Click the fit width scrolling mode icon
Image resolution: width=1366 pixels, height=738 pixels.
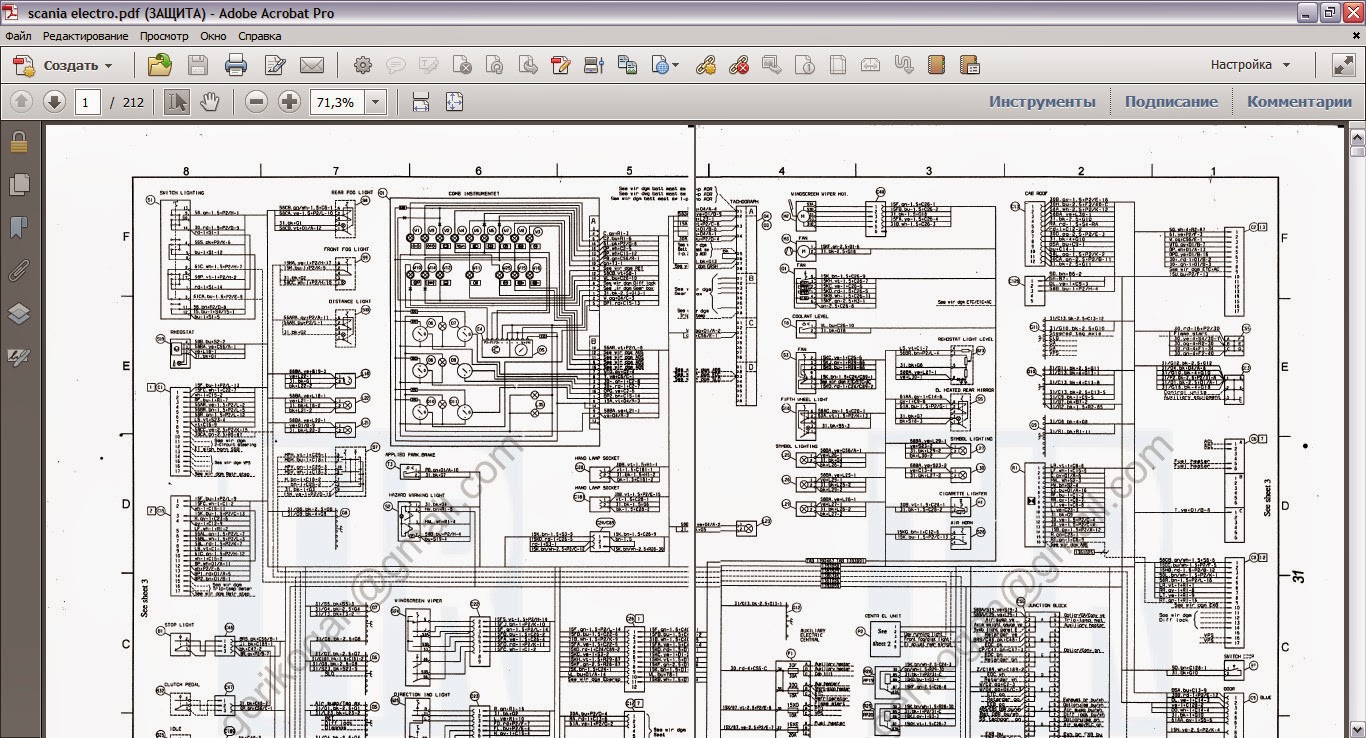click(x=421, y=101)
